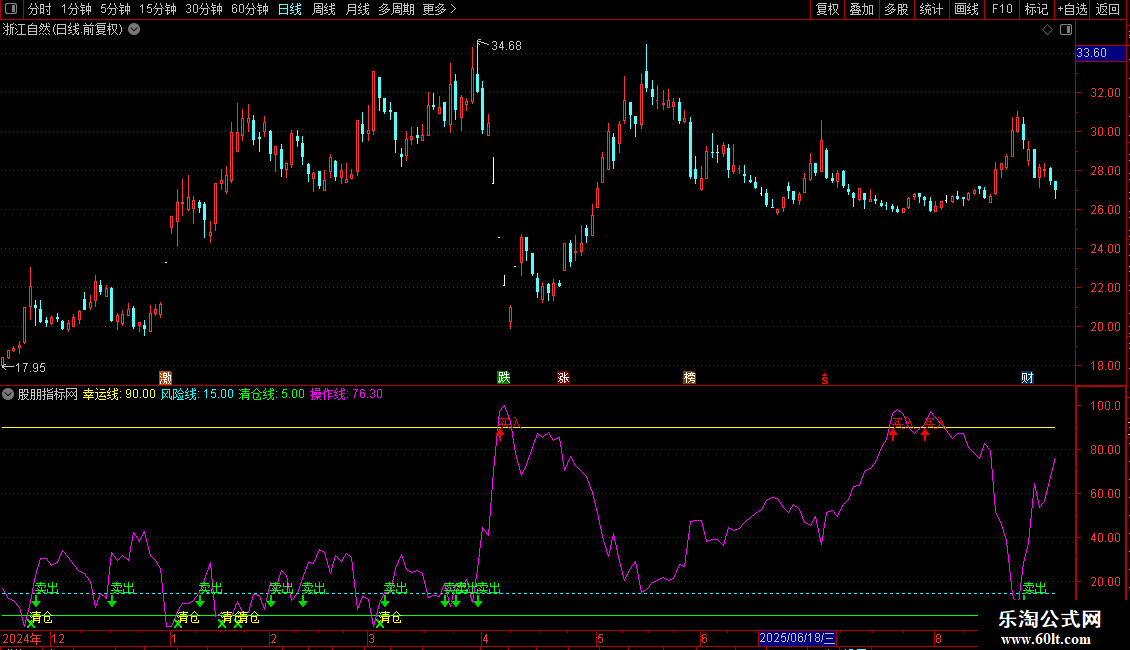Click the 激 event marker icon

(x=166, y=378)
